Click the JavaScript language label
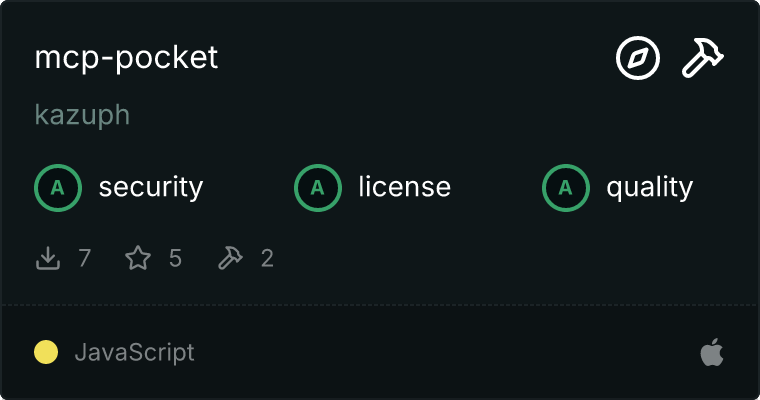This screenshot has width=760, height=400. (x=134, y=352)
